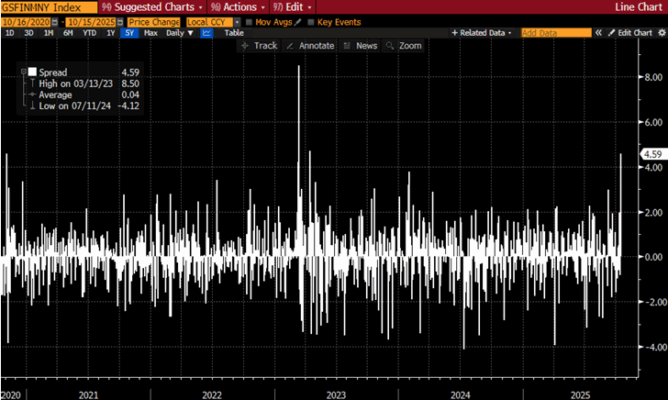Screen dimensions: 668x400
Task: Activate the Zoom magnifier tool
Action: pos(406,46)
